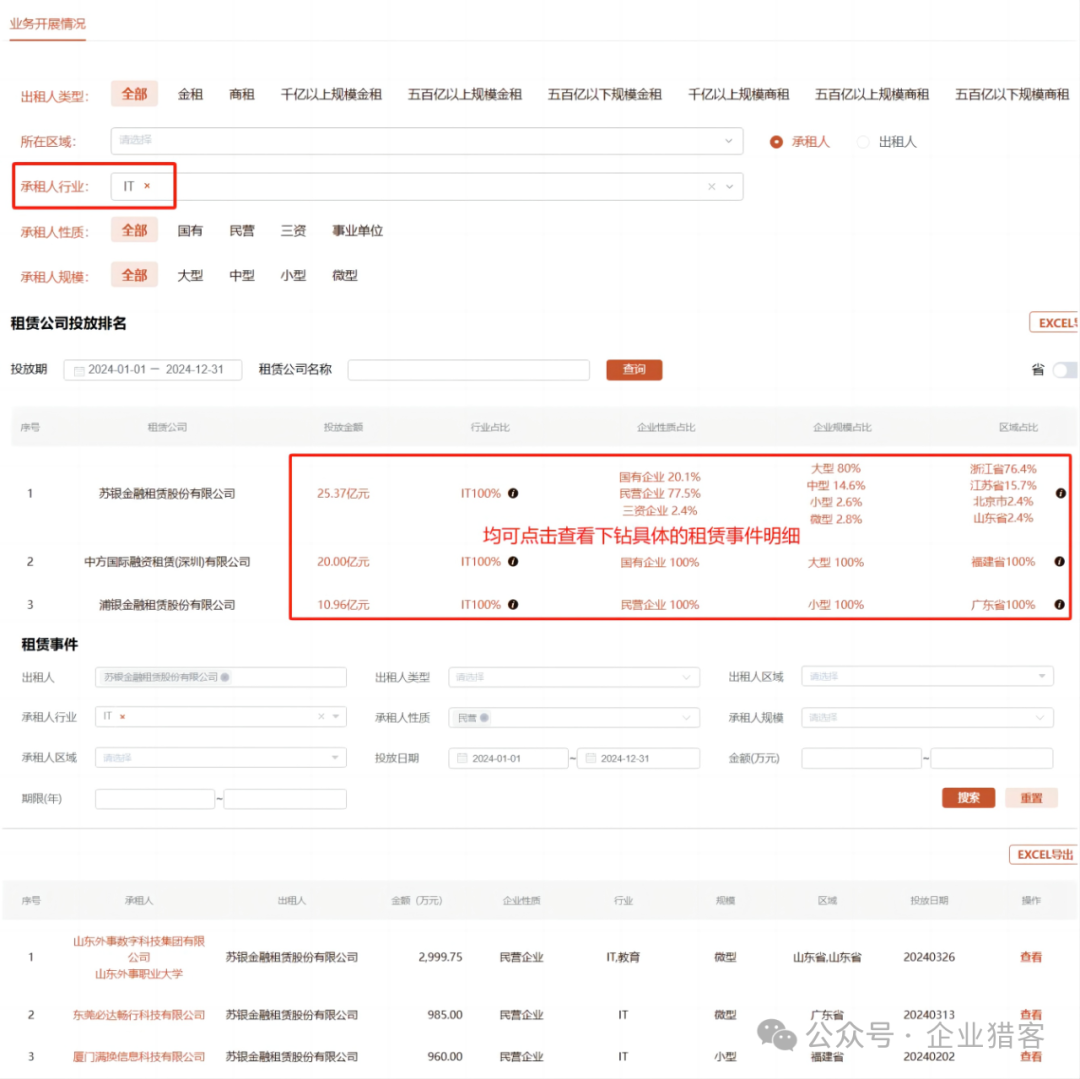The width and height of the screenshot is (1080, 1079).
Task: Remove IT tag in 租赁事件 承租人行业 field
Action: 123,717
